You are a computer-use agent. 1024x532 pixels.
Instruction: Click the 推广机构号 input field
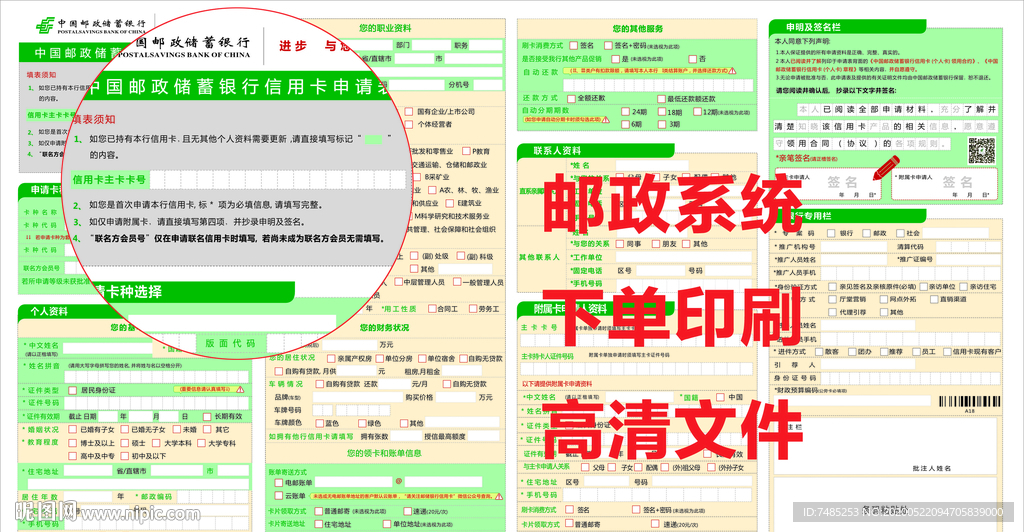(854, 247)
